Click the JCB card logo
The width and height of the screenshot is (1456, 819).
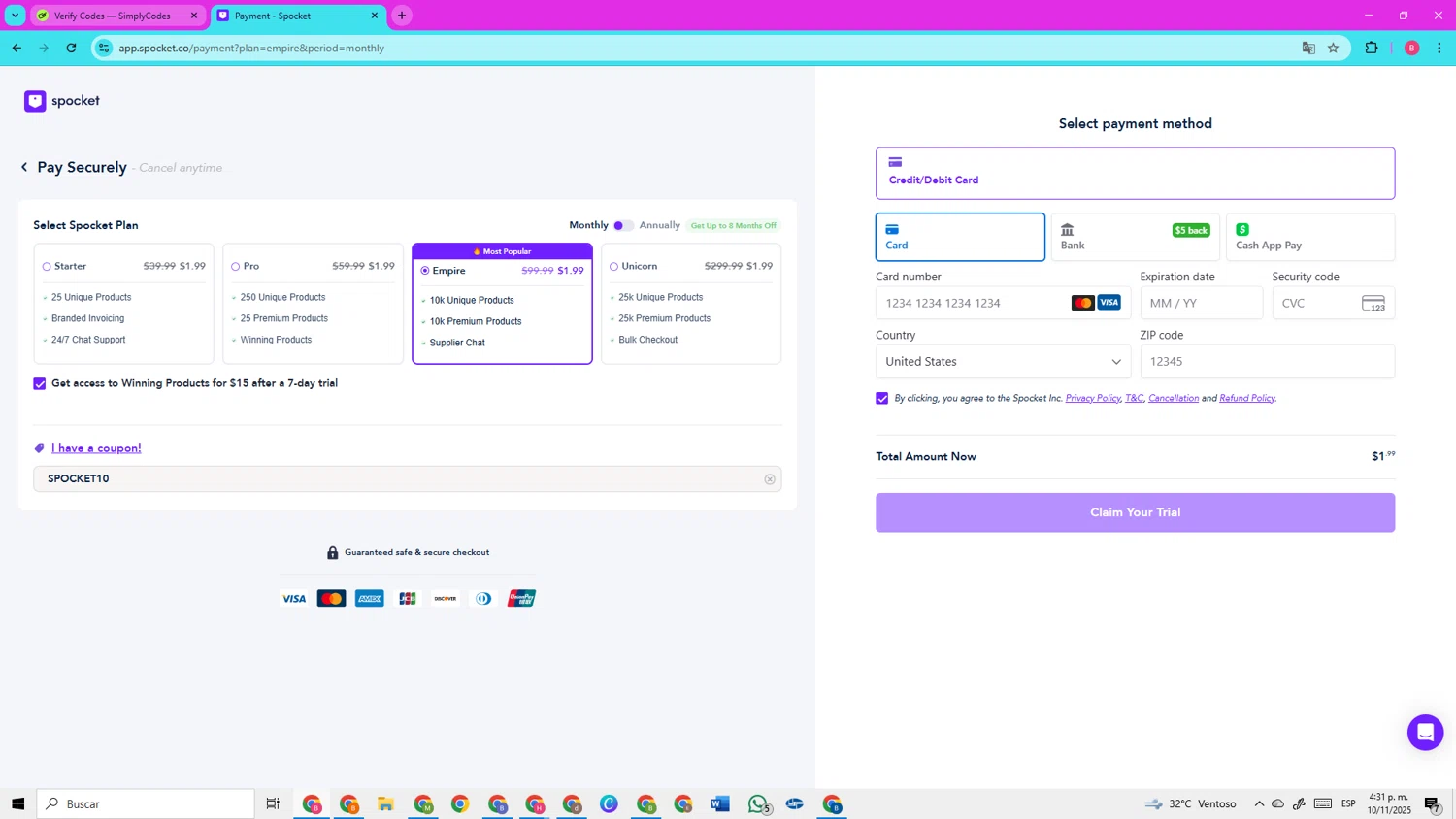tap(408, 599)
